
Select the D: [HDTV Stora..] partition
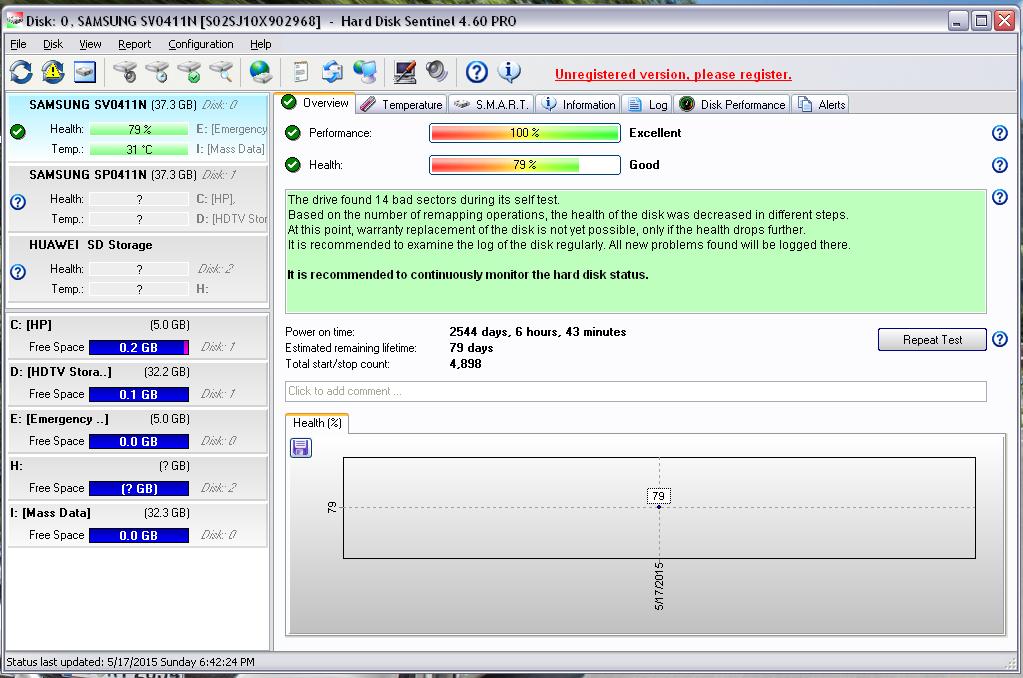(x=138, y=384)
